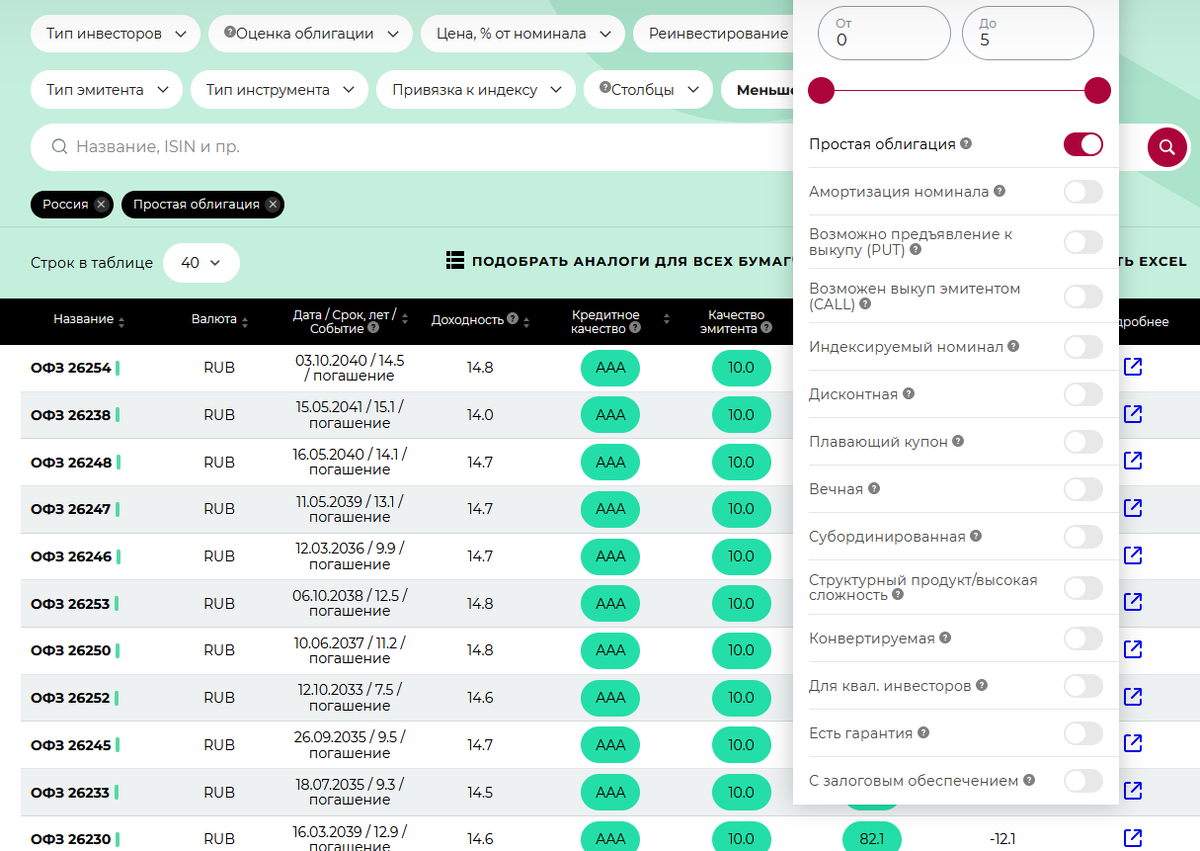Image resolution: width=1200 pixels, height=851 pixels.
Task: Open external link icon for ОФЗ 26254 row
Action: (1131, 367)
